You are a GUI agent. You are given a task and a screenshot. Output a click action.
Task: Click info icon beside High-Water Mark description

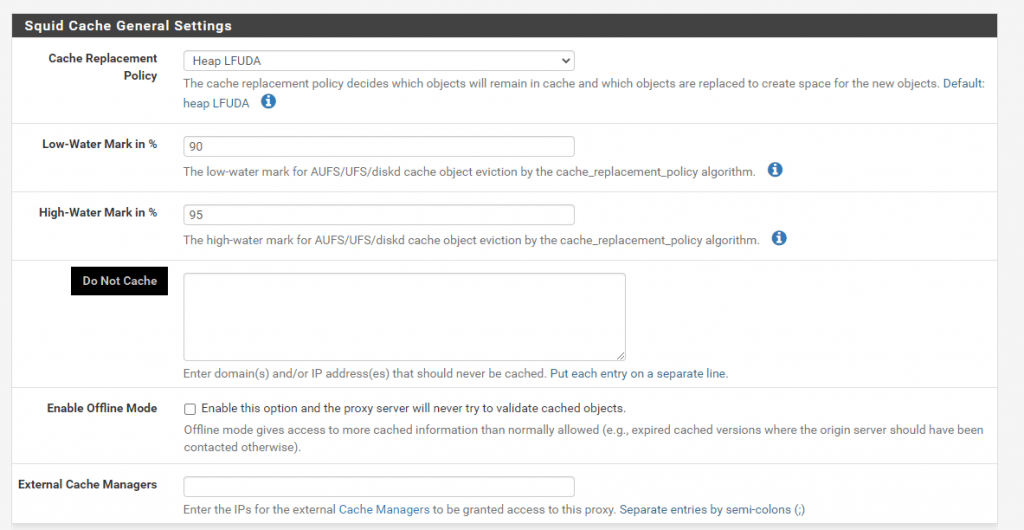pos(779,238)
